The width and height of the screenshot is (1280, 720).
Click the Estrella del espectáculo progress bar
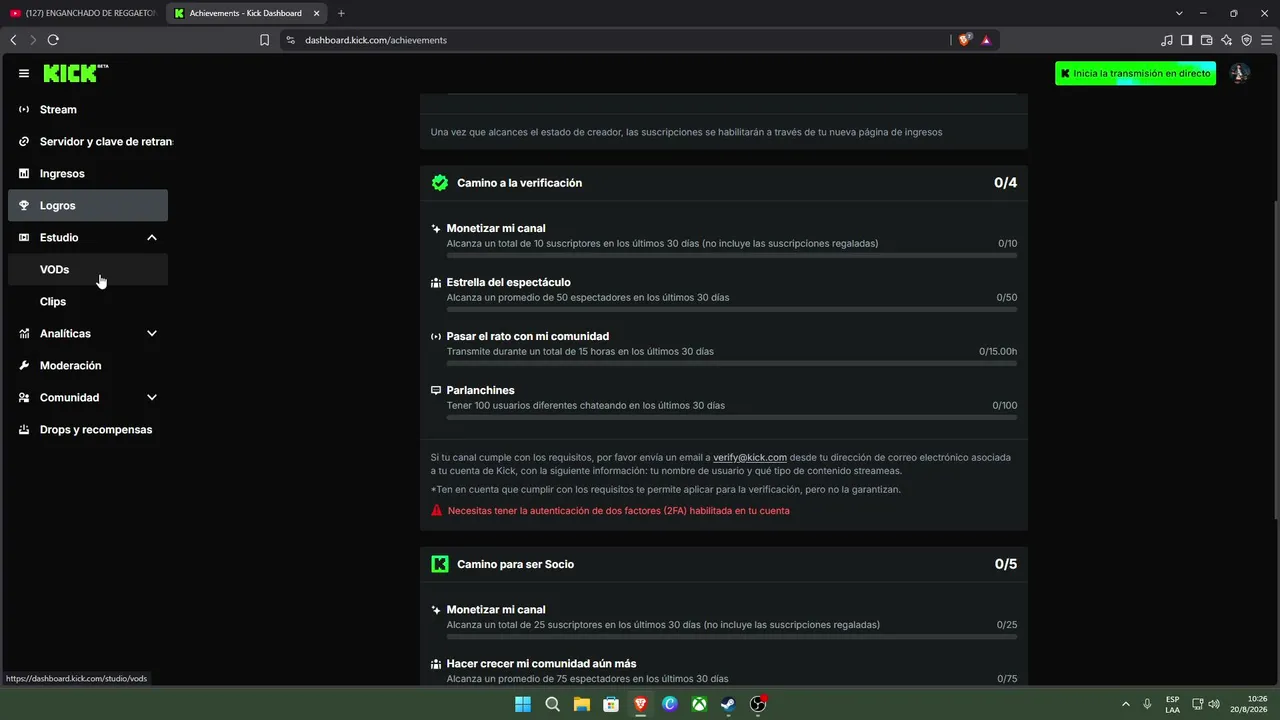coord(732,309)
